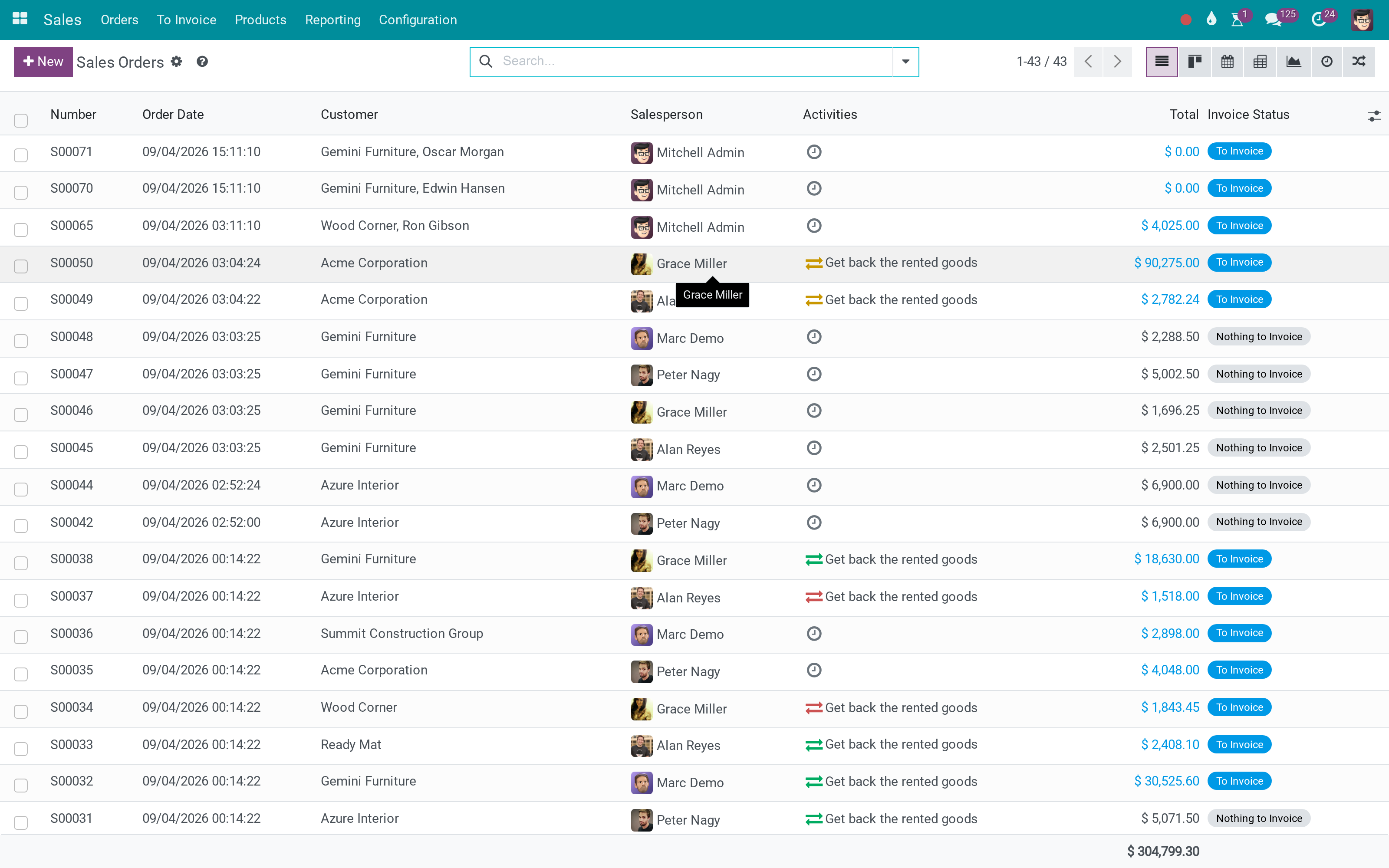Select the checkbox for order S00048
The height and width of the screenshot is (868, 1389).
point(21,340)
